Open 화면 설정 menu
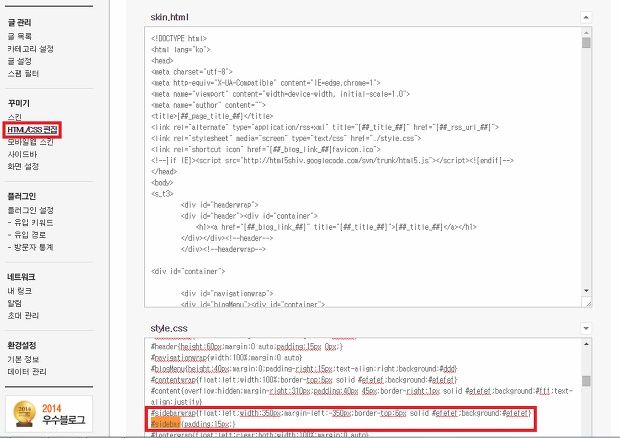The width and height of the screenshot is (620, 438). tap(23, 166)
